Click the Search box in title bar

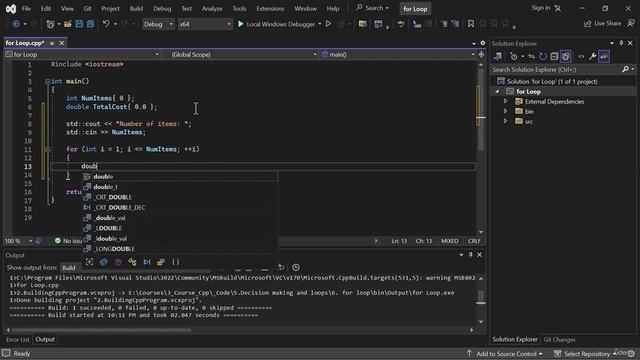(372, 8)
